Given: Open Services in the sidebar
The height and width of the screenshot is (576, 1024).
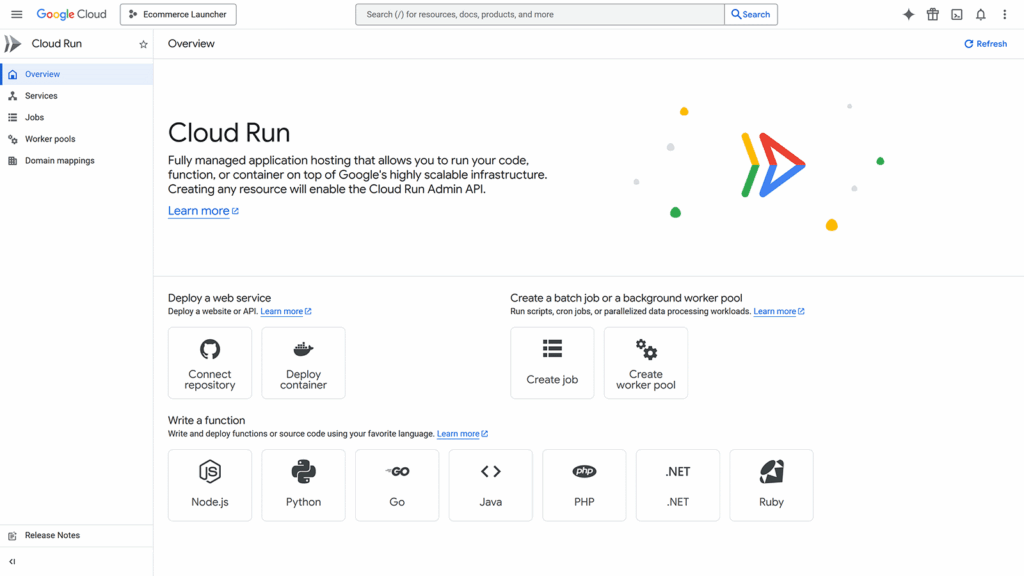Looking at the screenshot, I should point(77,96).
